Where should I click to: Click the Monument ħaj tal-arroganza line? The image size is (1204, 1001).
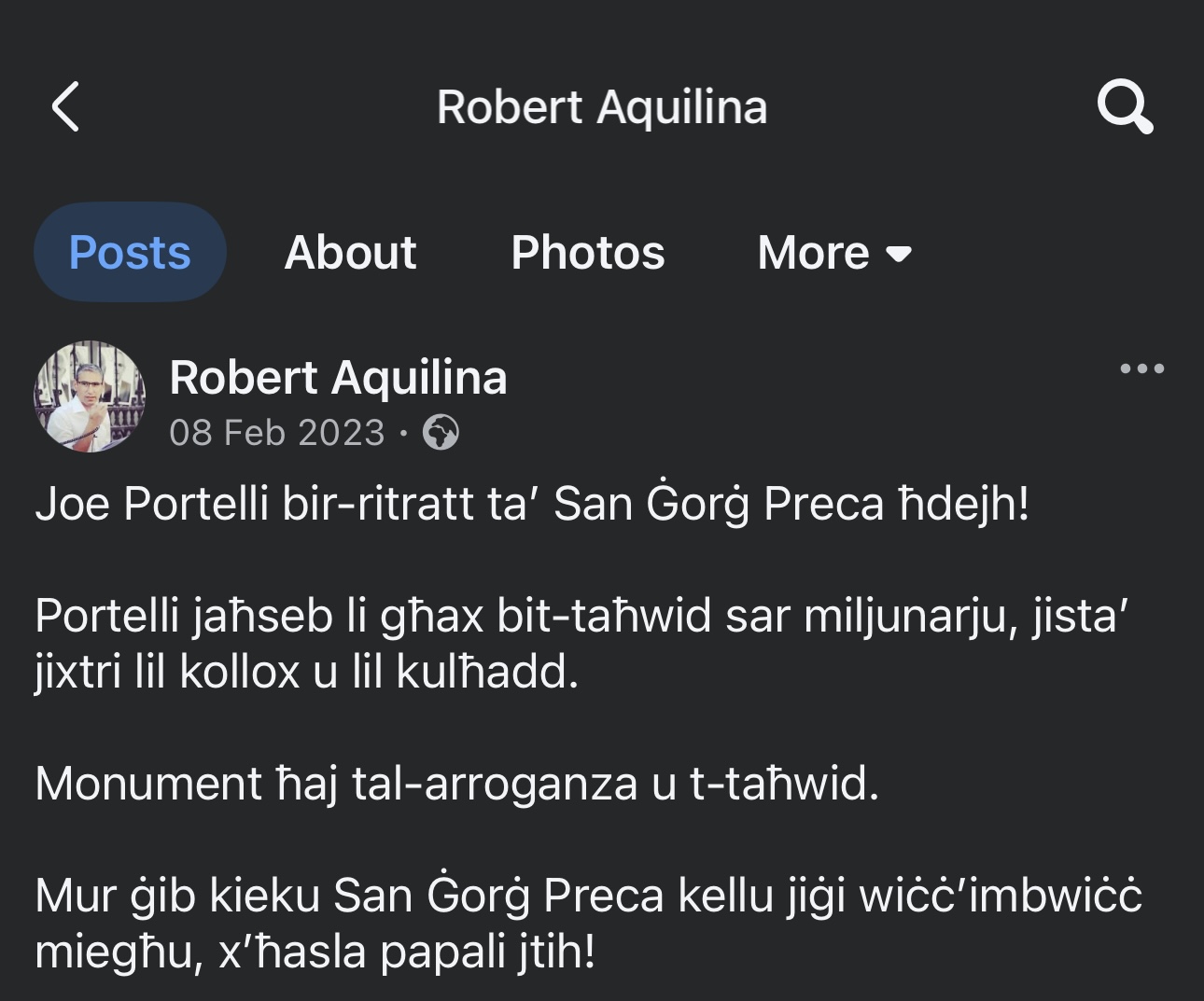coord(455,784)
